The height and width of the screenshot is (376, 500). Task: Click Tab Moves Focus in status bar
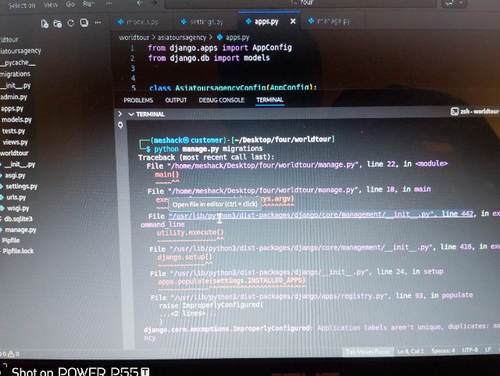click(x=368, y=352)
